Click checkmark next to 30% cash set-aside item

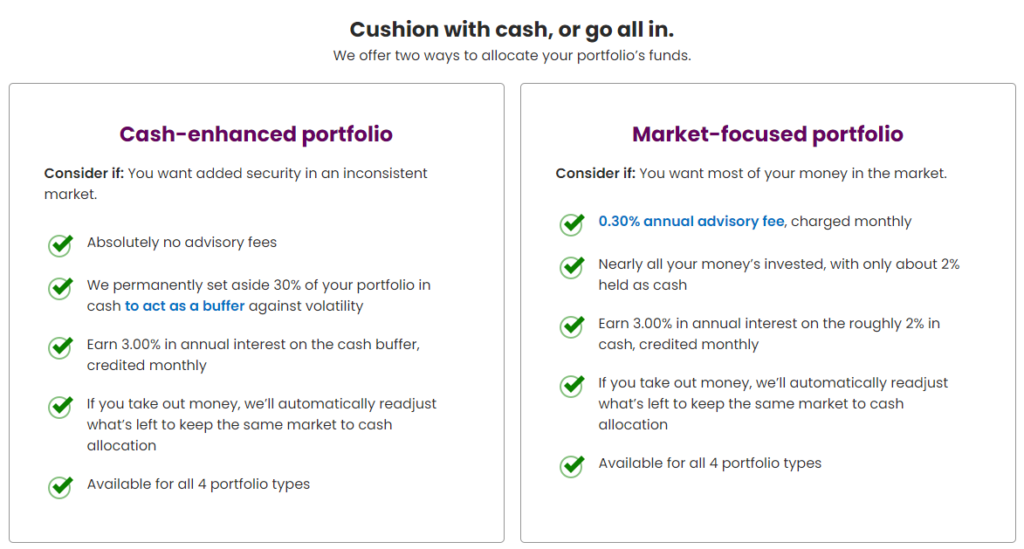pos(60,287)
